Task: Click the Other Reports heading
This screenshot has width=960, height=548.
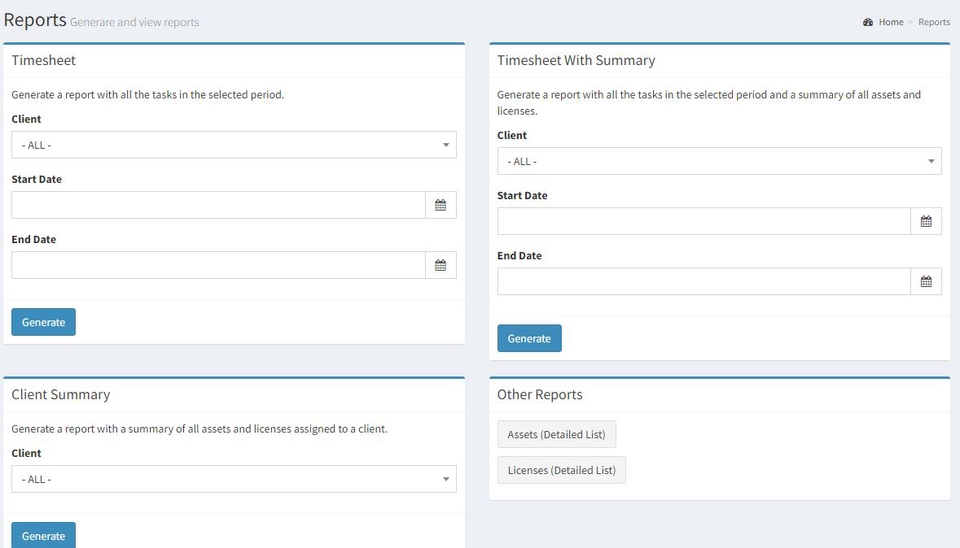Action: [539, 395]
